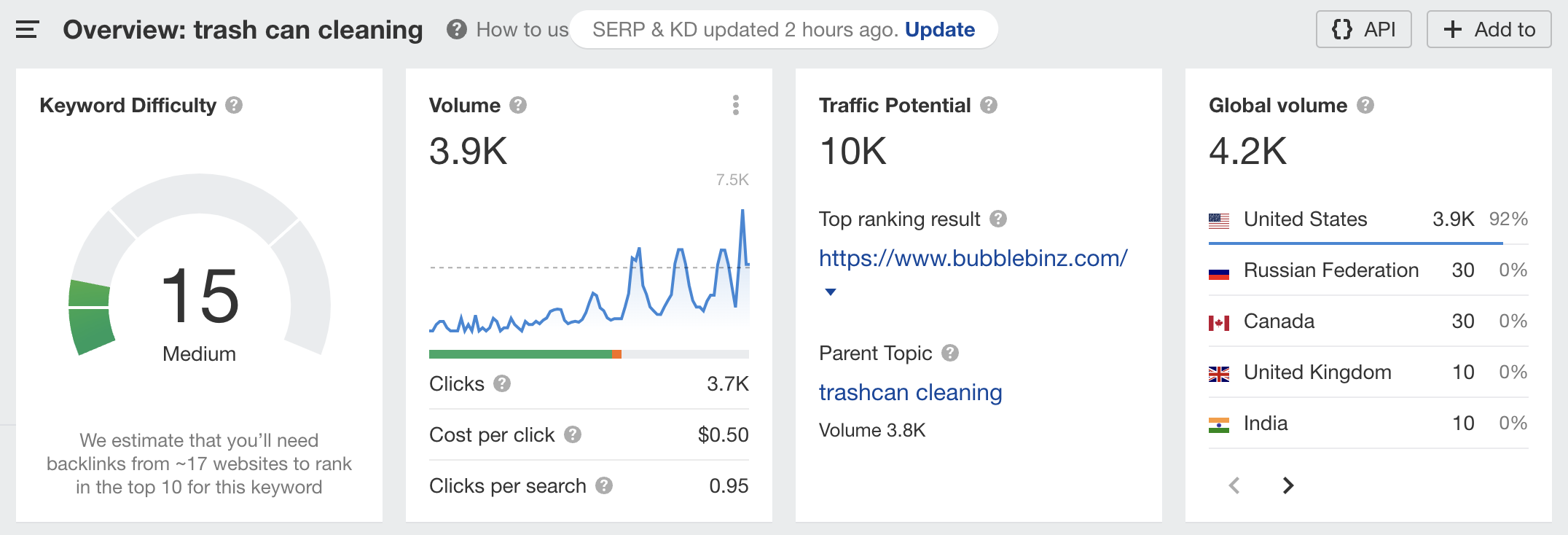Click Cost per click help icon
Screen dimensions: 1568x535
coord(573,435)
